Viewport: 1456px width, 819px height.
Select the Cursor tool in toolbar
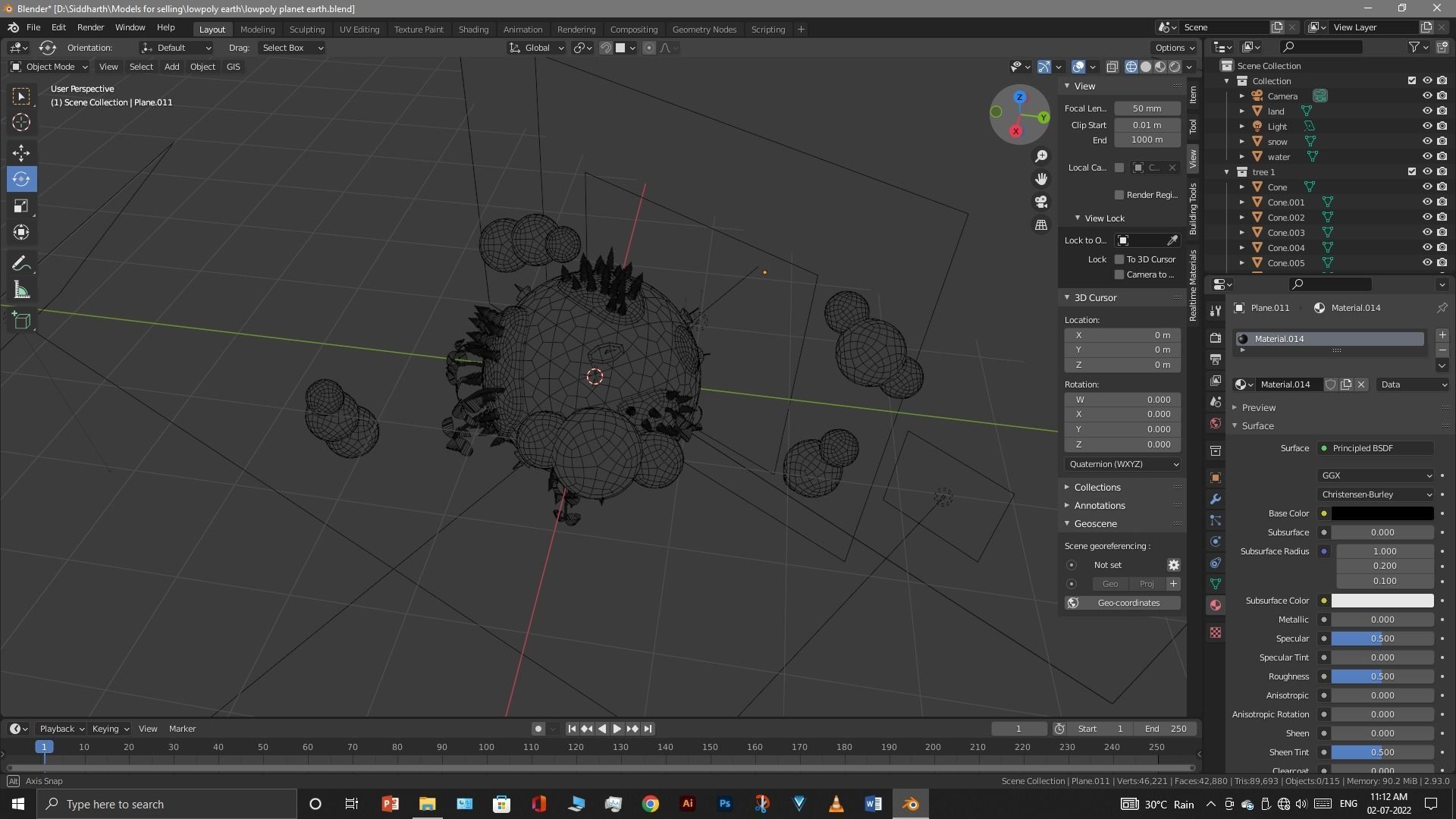click(x=21, y=122)
